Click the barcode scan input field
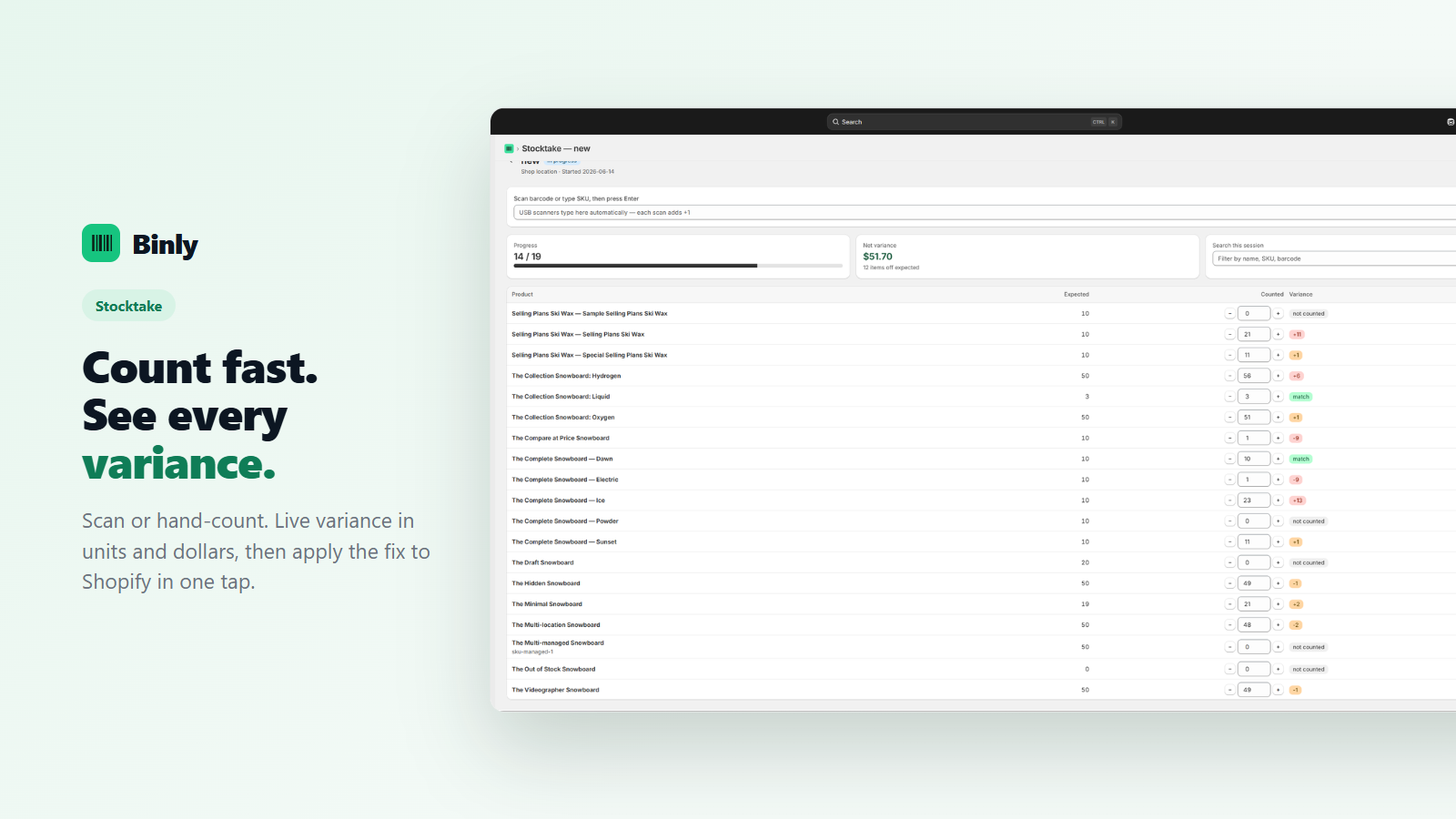The height and width of the screenshot is (819, 1456). pos(985,212)
